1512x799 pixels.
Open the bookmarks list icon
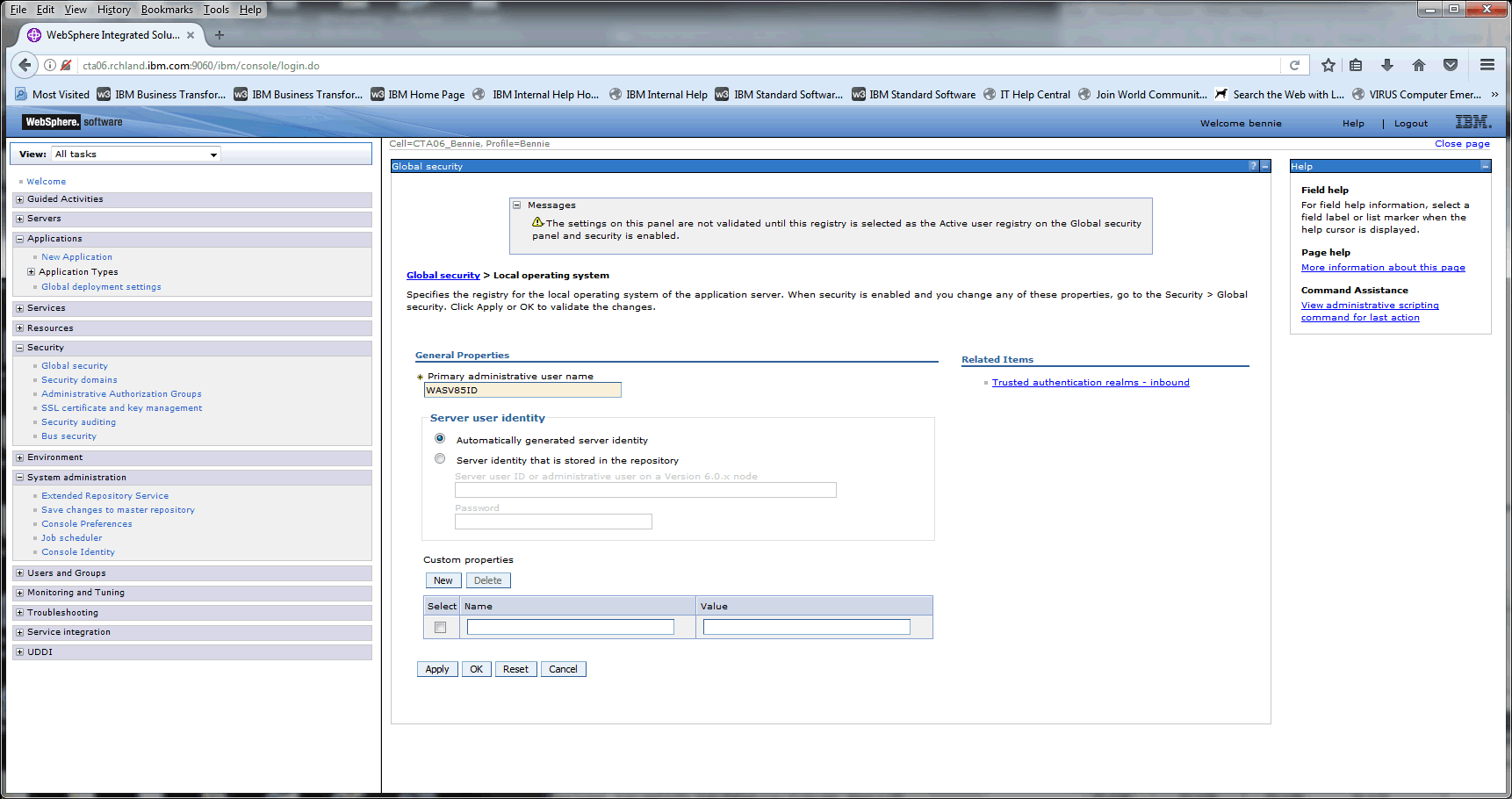click(1356, 65)
